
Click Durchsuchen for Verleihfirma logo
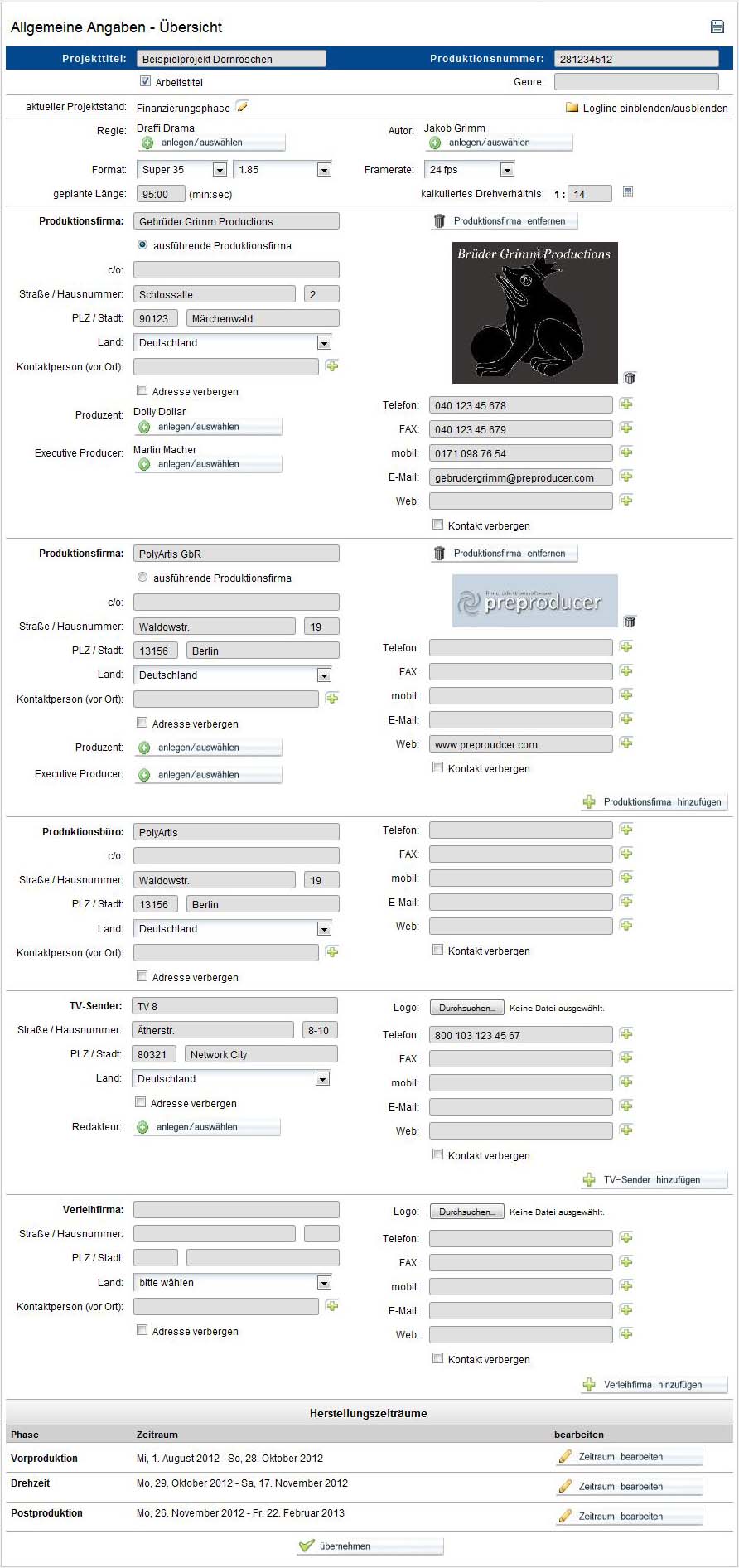coord(467,1212)
